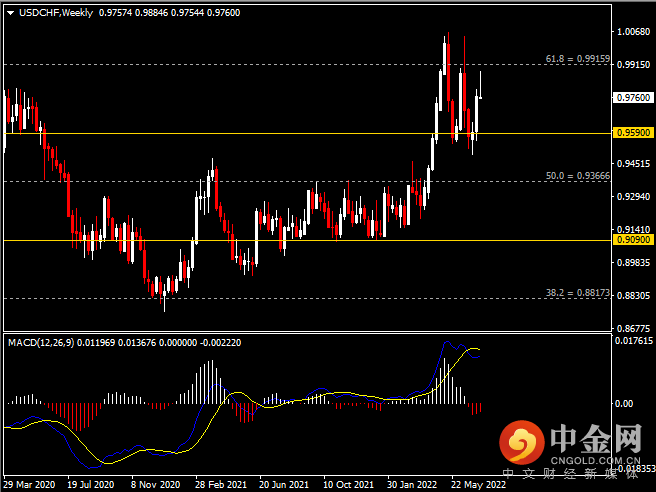Select the yellow 0.90900 price level label
Image resolution: width=656 pixels, height=492 pixels.
pos(633,240)
